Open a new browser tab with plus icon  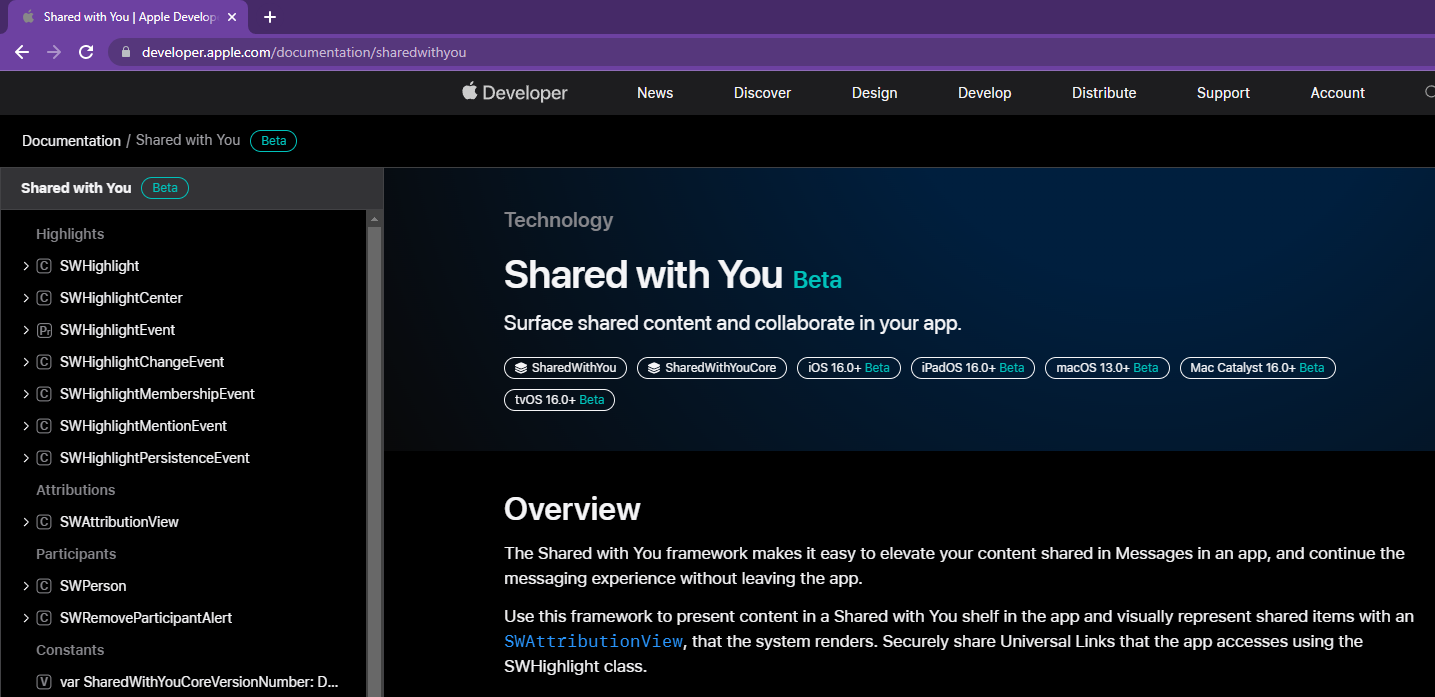click(270, 17)
